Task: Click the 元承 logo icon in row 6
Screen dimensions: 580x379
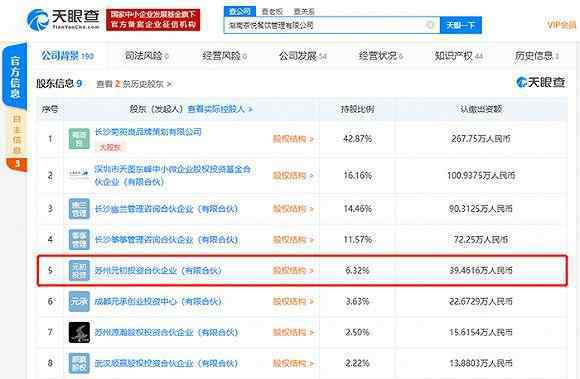Action: pos(79,301)
